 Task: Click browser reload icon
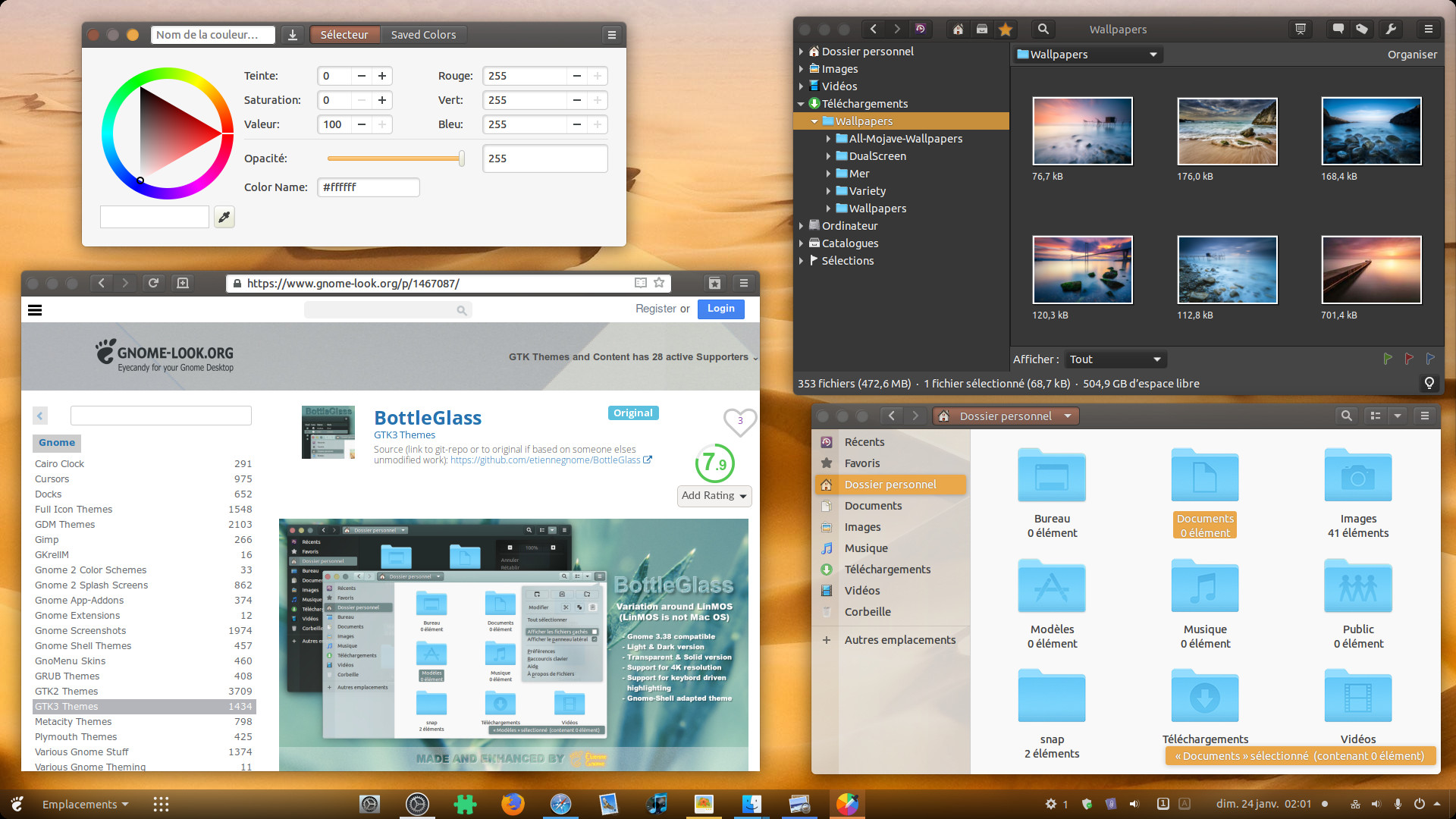click(x=153, y=283)
